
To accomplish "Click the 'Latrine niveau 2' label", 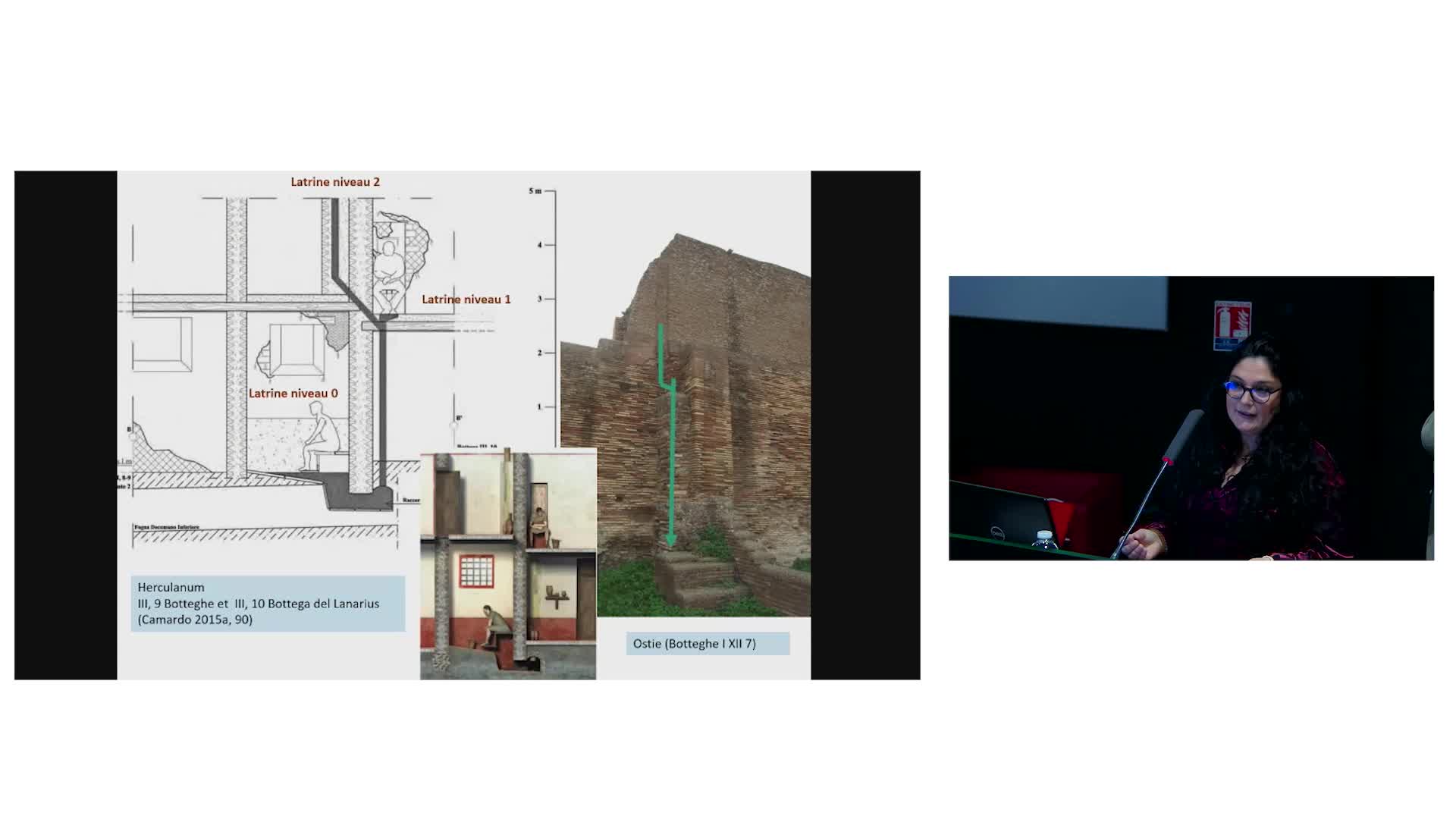I will click(335, 182).
